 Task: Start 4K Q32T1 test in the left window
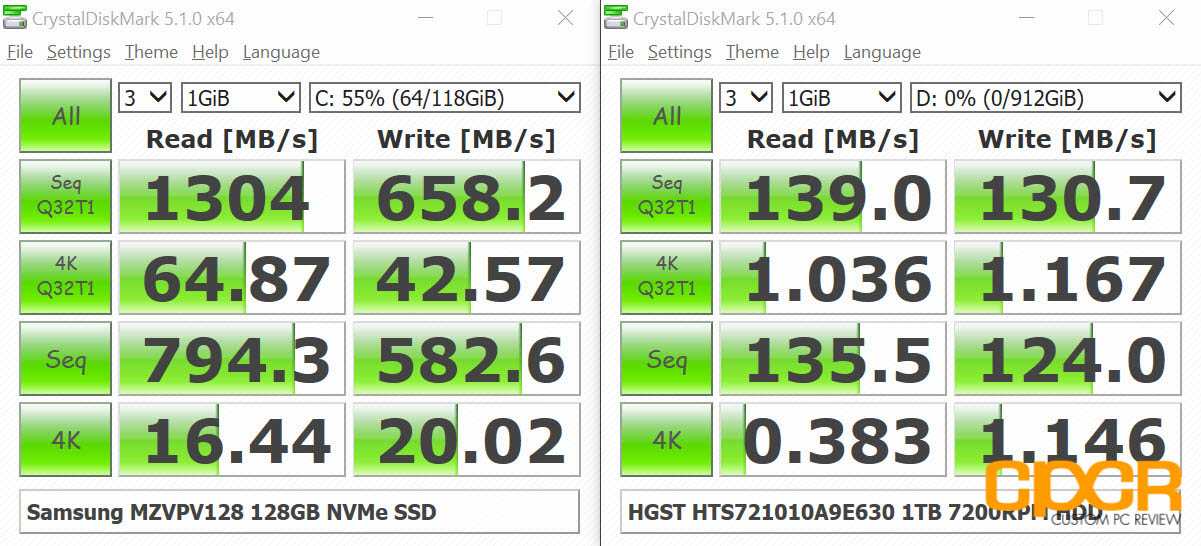point(65,276)
